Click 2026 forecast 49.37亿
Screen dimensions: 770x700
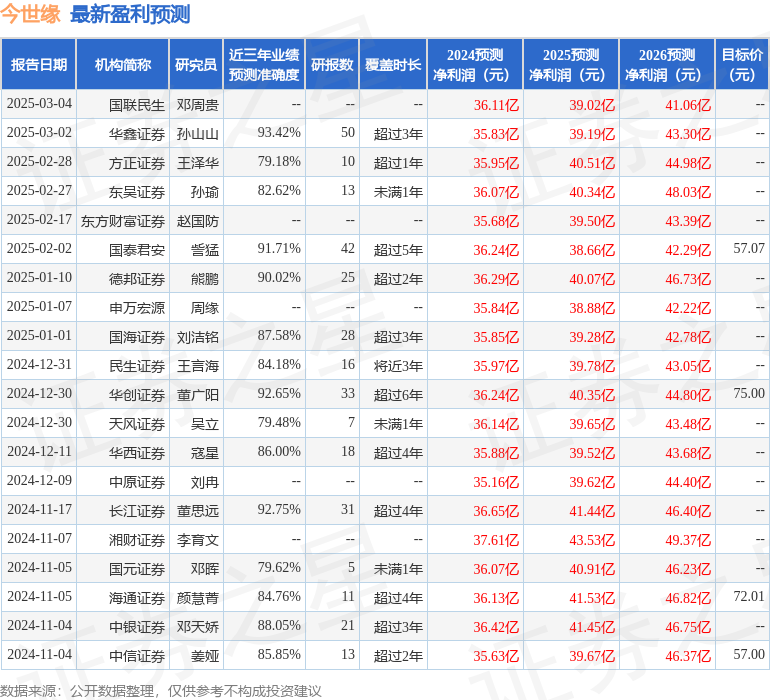click(688, 540)
